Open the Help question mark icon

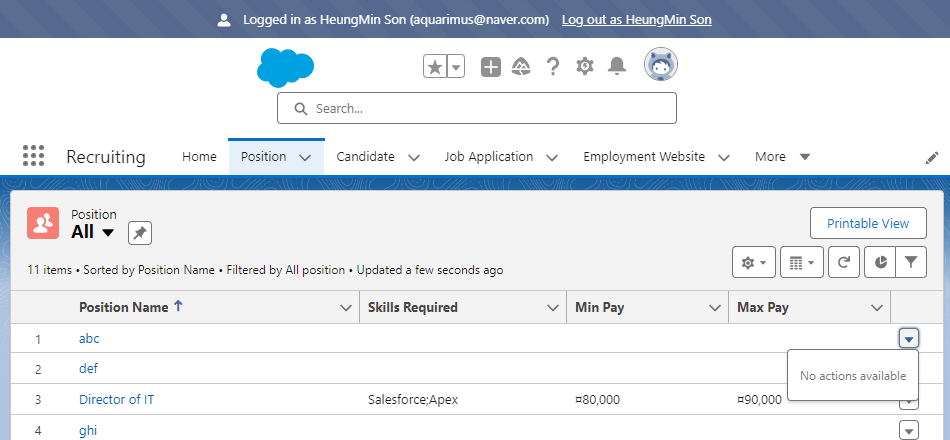click(553, 66)
